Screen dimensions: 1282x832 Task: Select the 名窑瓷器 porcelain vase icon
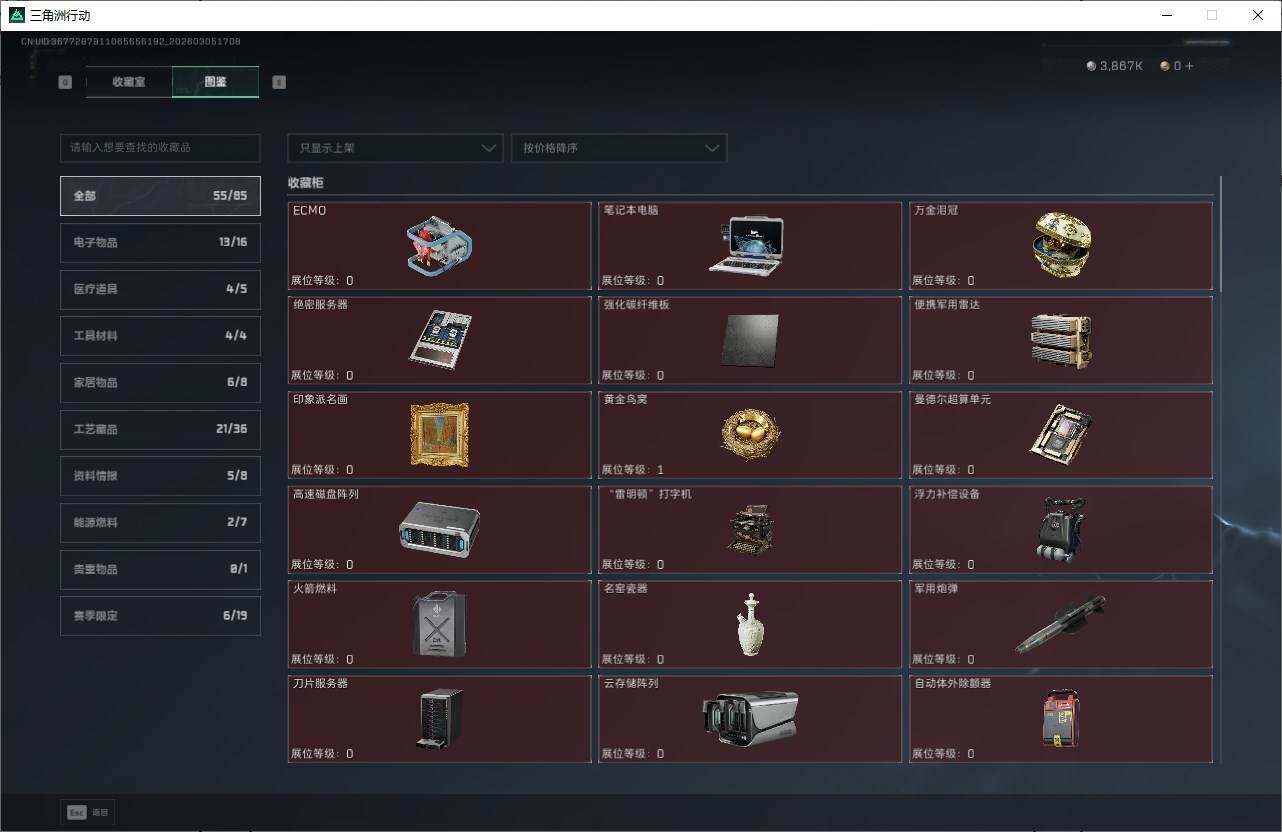750,624
